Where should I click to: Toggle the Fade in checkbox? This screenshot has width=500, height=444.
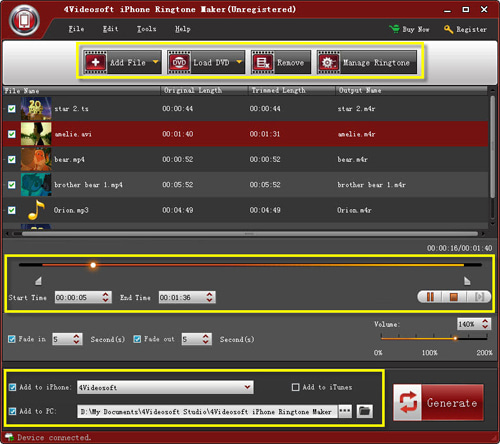[x=12, y=339]
